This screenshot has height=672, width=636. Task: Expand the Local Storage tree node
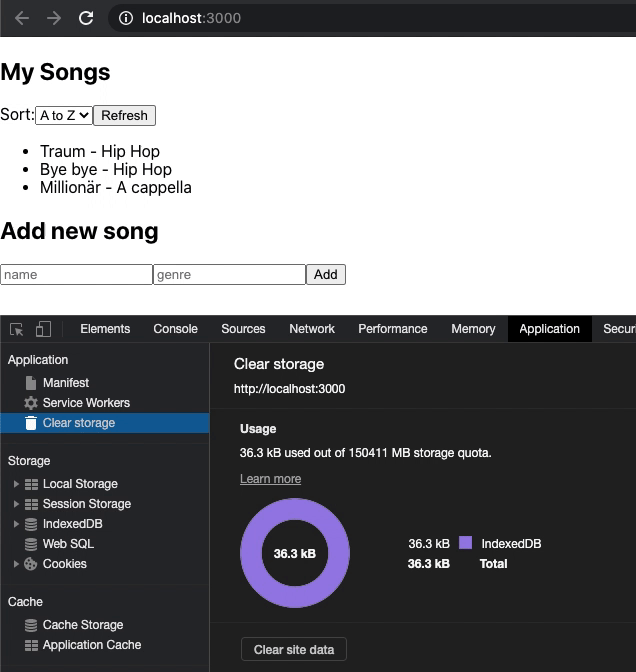click(x=16, y=484)
